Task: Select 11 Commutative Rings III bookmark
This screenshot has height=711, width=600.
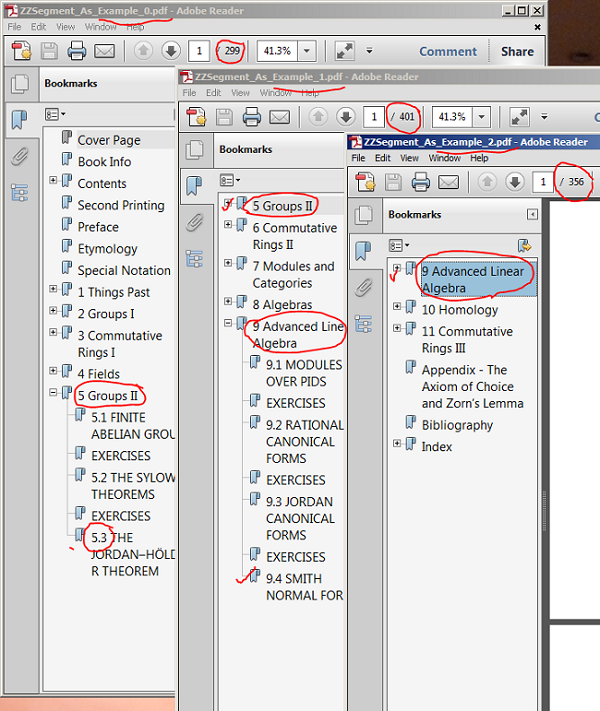Action: tap(467, 340)
